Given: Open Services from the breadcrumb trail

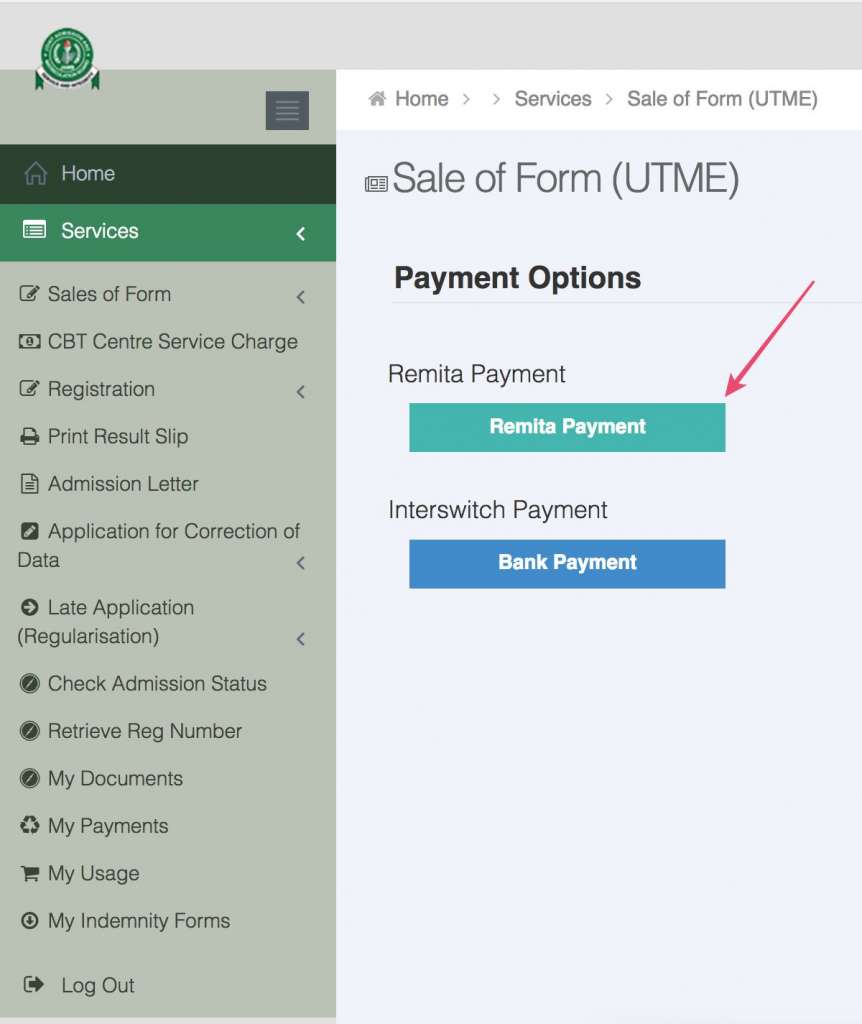Looking at the screenshot, I should (x=553, y=97).
